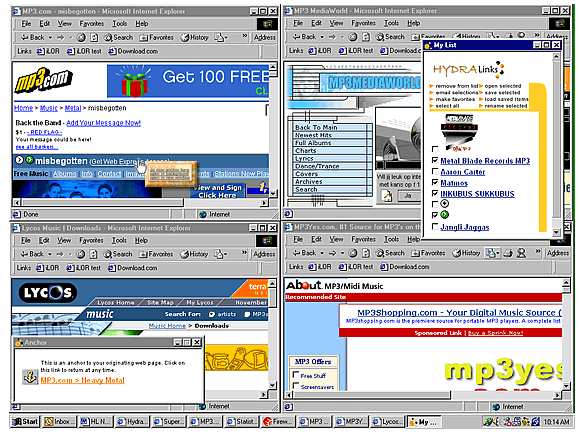The image size is (580, 435).
Task: Open Inbox taskbar button
Action: click(x=60, y=422)
